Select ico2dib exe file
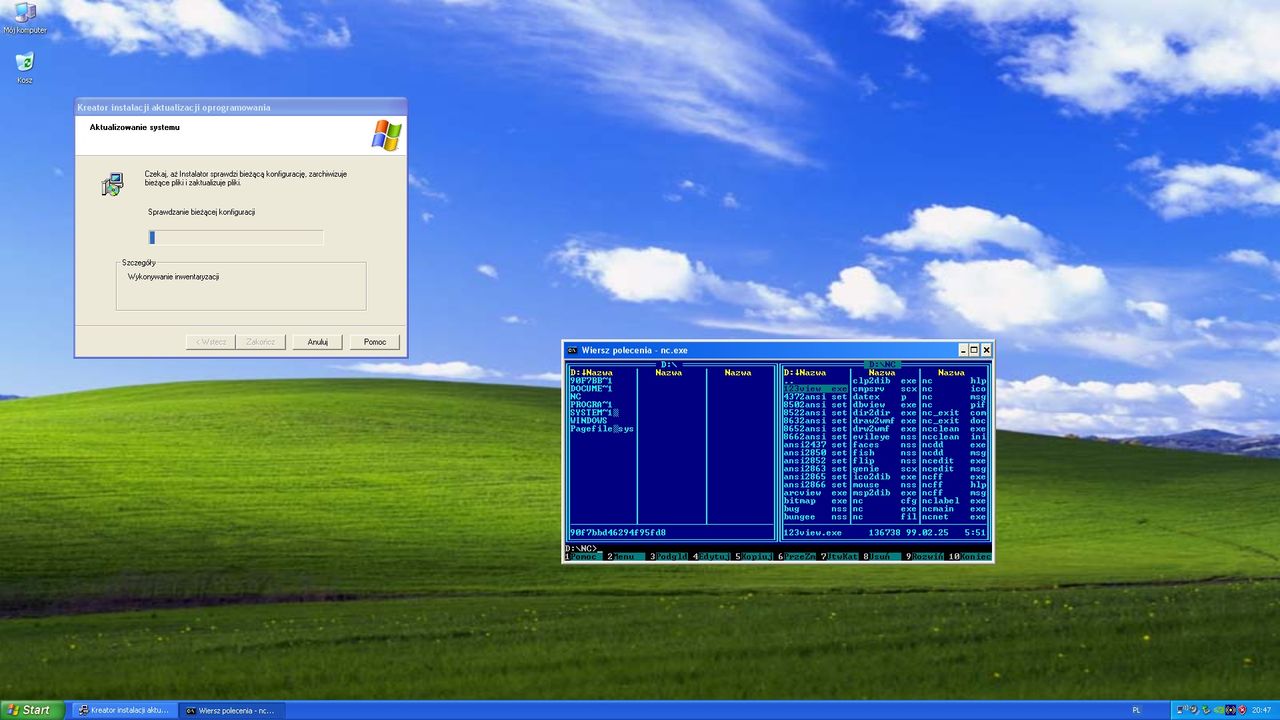This screenshot has width=1280, height=720. click(884, 476)
